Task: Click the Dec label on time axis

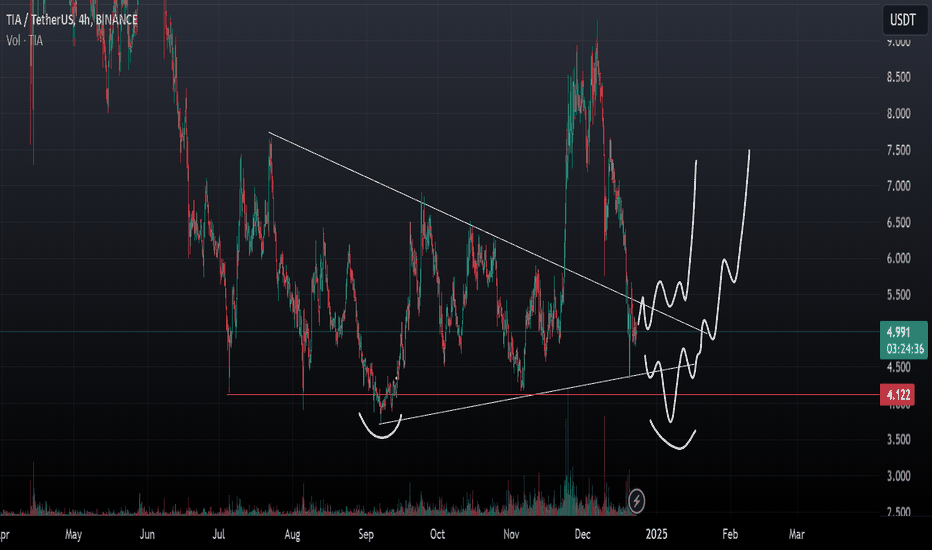Action: pos(582,534)
